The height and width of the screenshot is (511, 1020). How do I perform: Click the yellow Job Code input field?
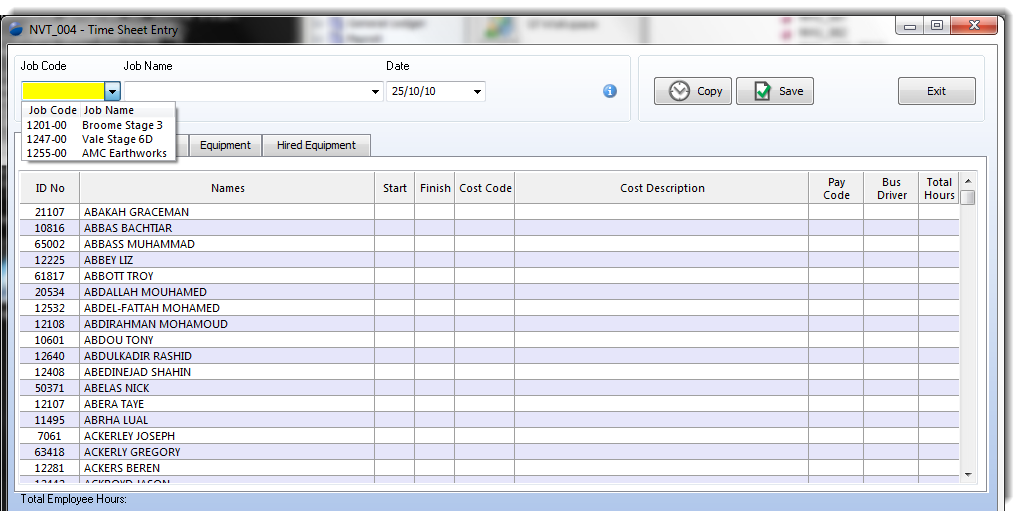coord(63,91)
